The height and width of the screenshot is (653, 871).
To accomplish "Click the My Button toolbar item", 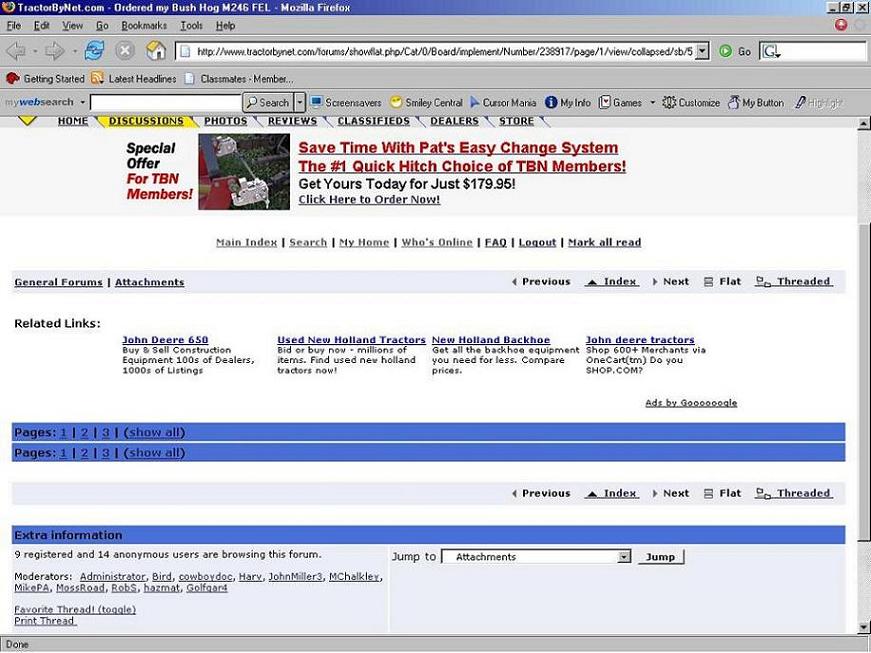I will [756, 102].
